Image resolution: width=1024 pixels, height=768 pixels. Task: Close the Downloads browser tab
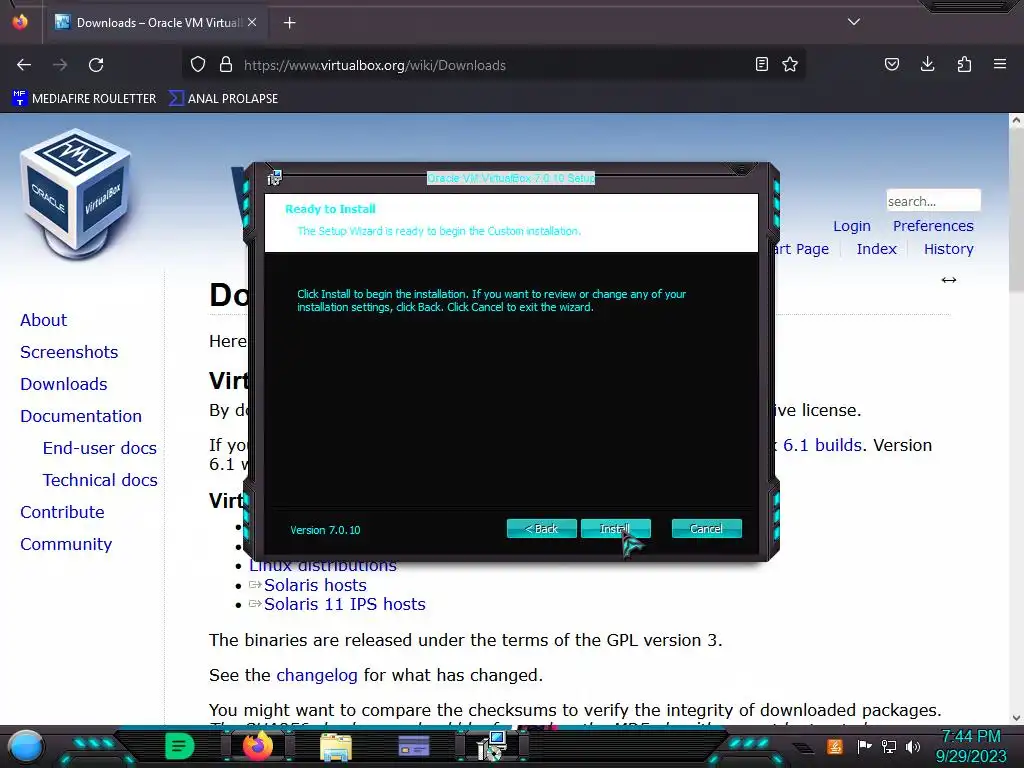tap(252, 22)
